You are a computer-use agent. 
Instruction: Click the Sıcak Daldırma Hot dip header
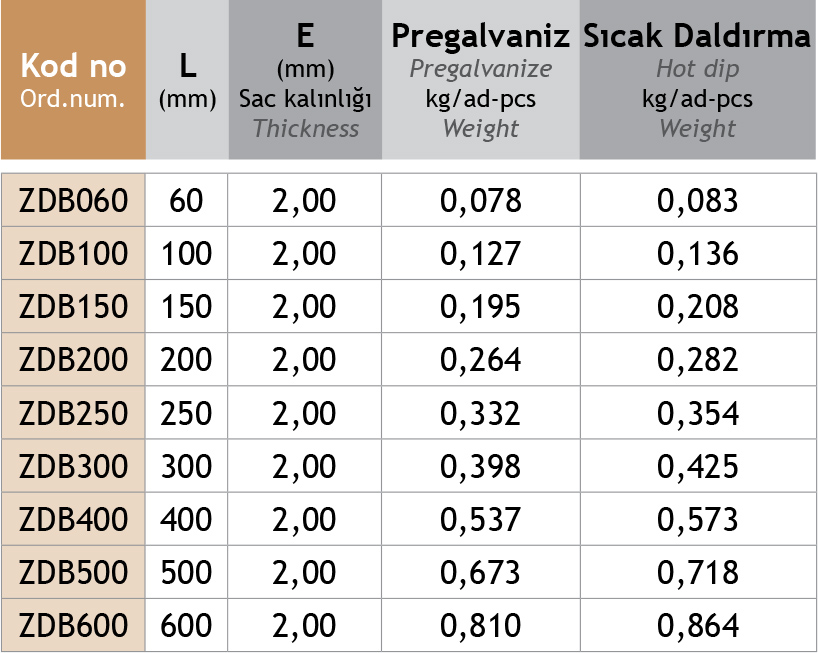point(697,80)
